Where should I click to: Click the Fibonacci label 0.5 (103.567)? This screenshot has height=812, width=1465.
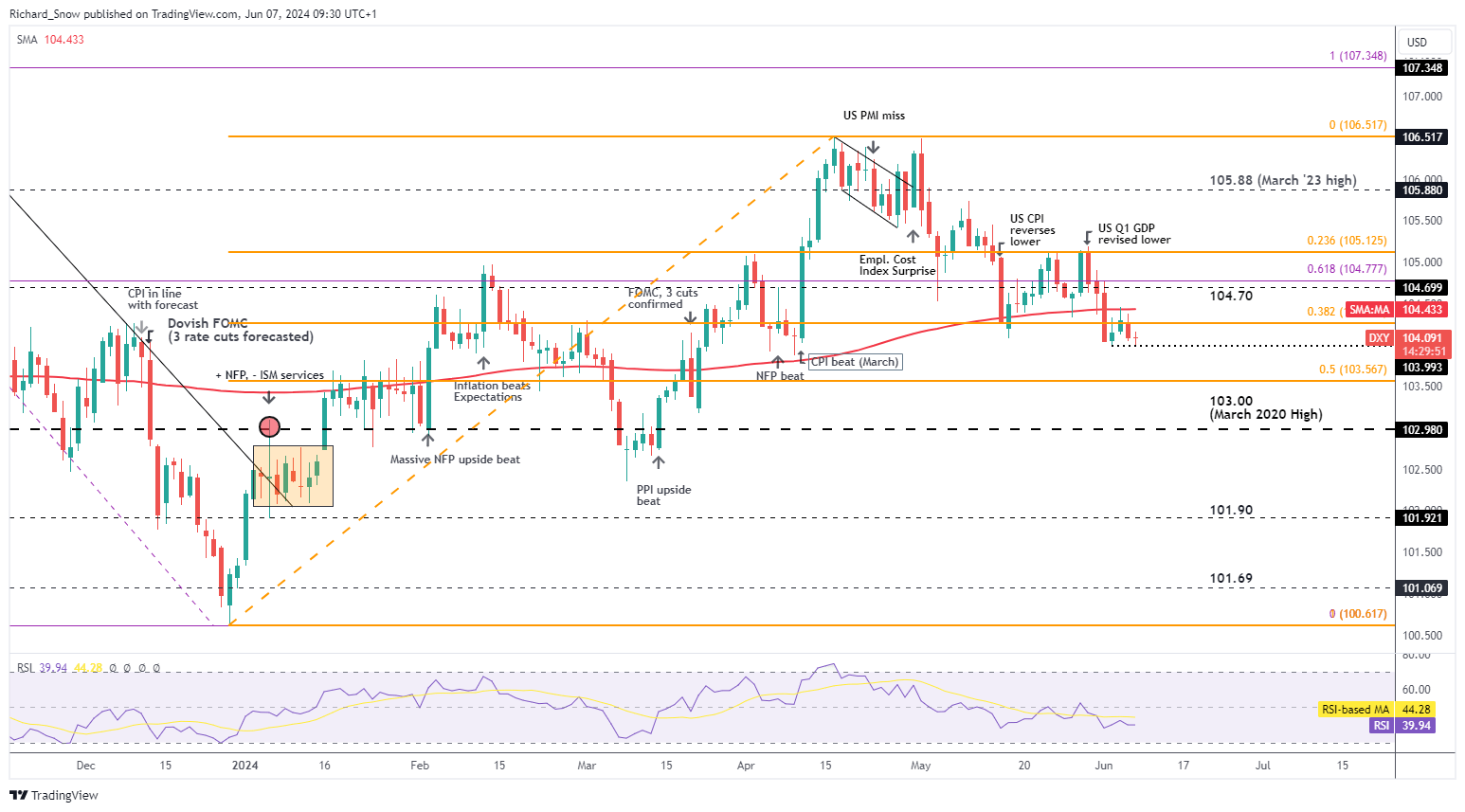pyautogui.click(x=1353, y=370)
